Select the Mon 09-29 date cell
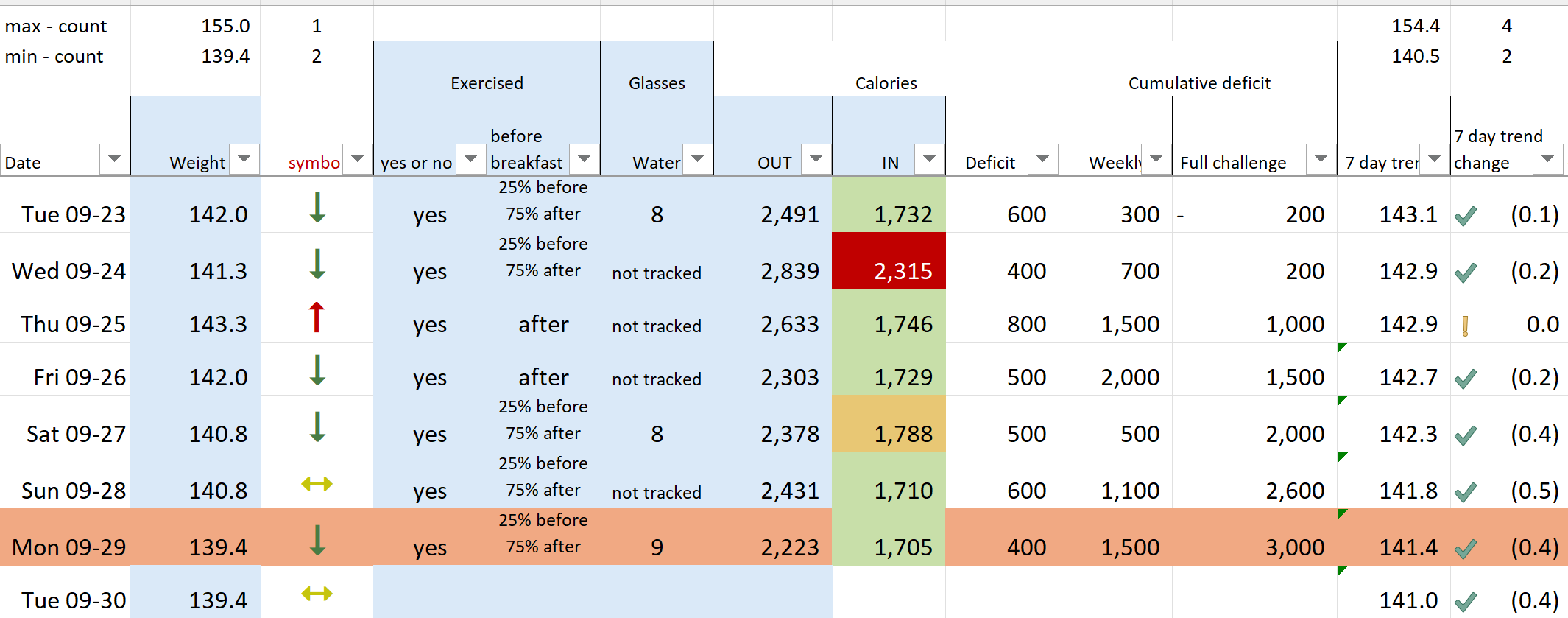 [66, 537]
